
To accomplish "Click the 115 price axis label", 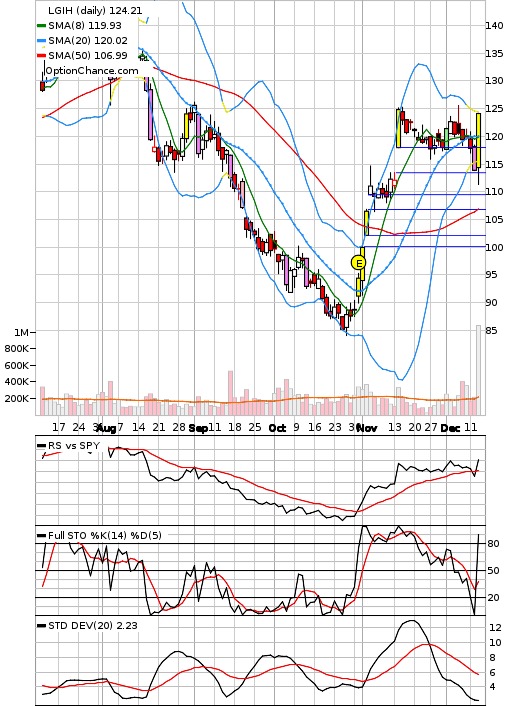I will click(494, 164).
